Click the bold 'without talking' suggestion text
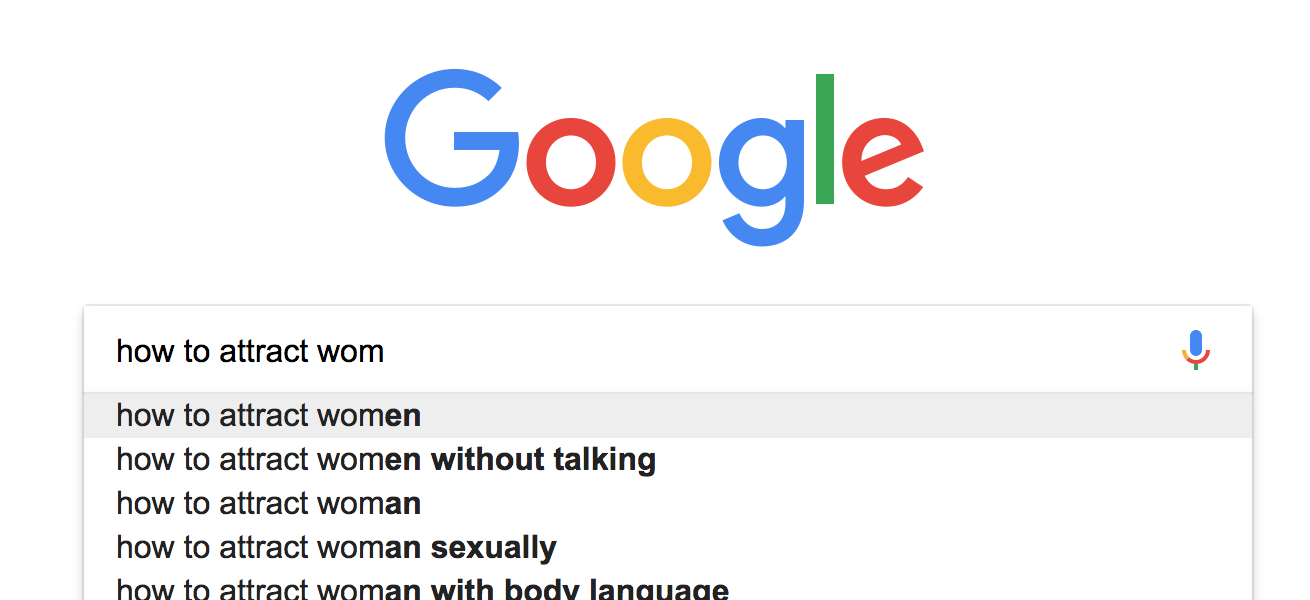 (x=543, y=459)
